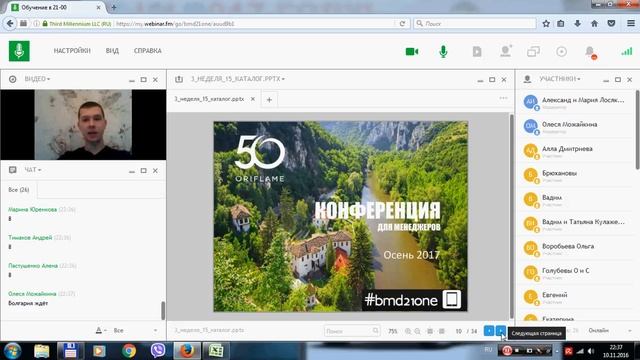Open the three-dots options in the presentation panel
Image resolution: width=640 pixels, height=360 pixels.
click(503, 98)
